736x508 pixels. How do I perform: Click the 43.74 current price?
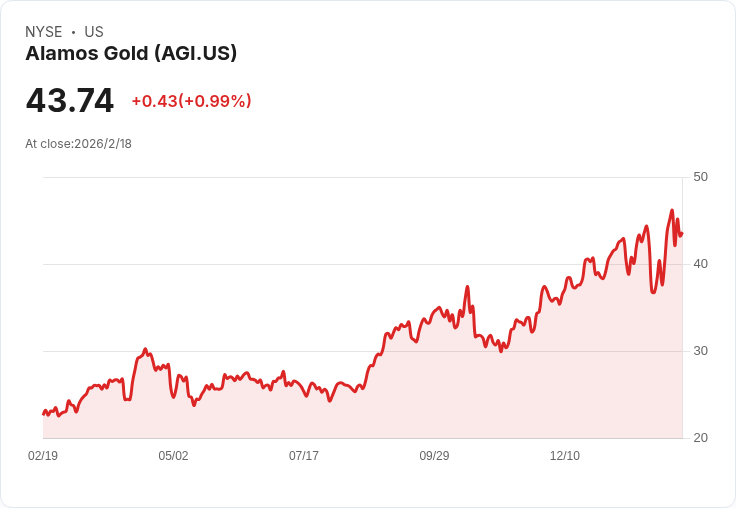(x=69, y=100)
